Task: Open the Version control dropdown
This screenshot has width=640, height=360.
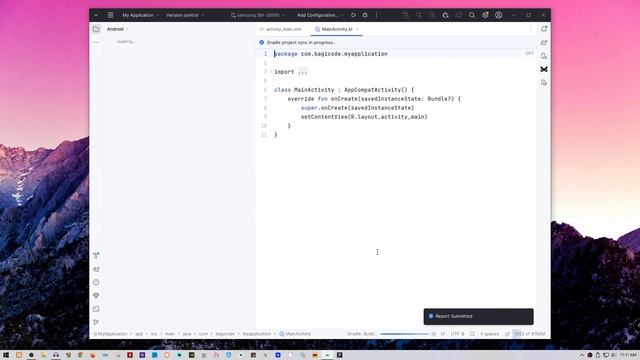Action: (184, 15)
